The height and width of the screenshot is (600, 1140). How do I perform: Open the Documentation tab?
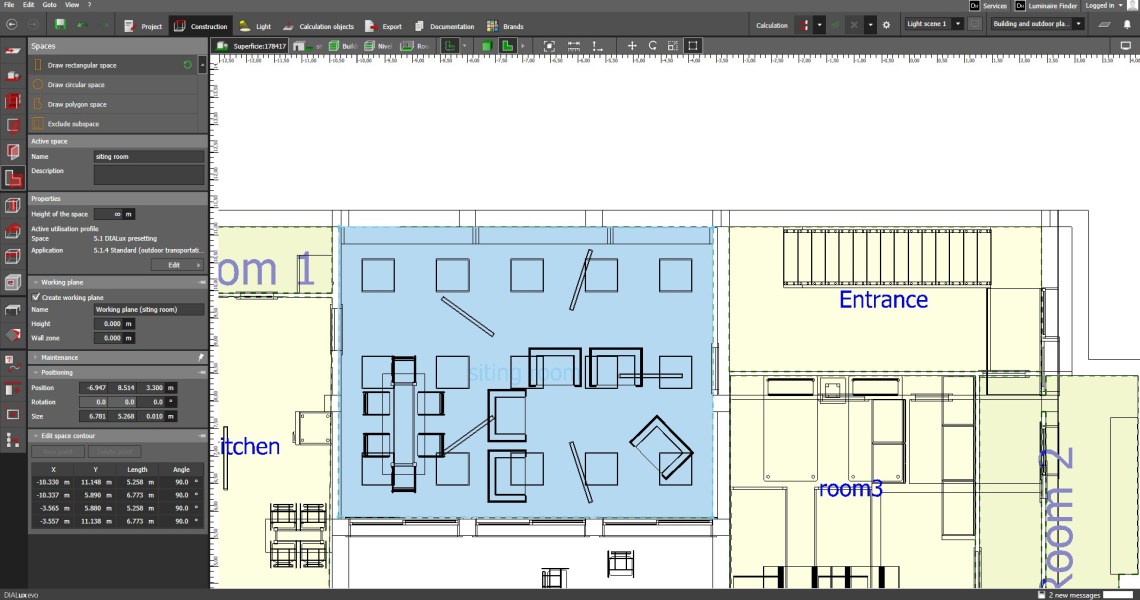445,26
